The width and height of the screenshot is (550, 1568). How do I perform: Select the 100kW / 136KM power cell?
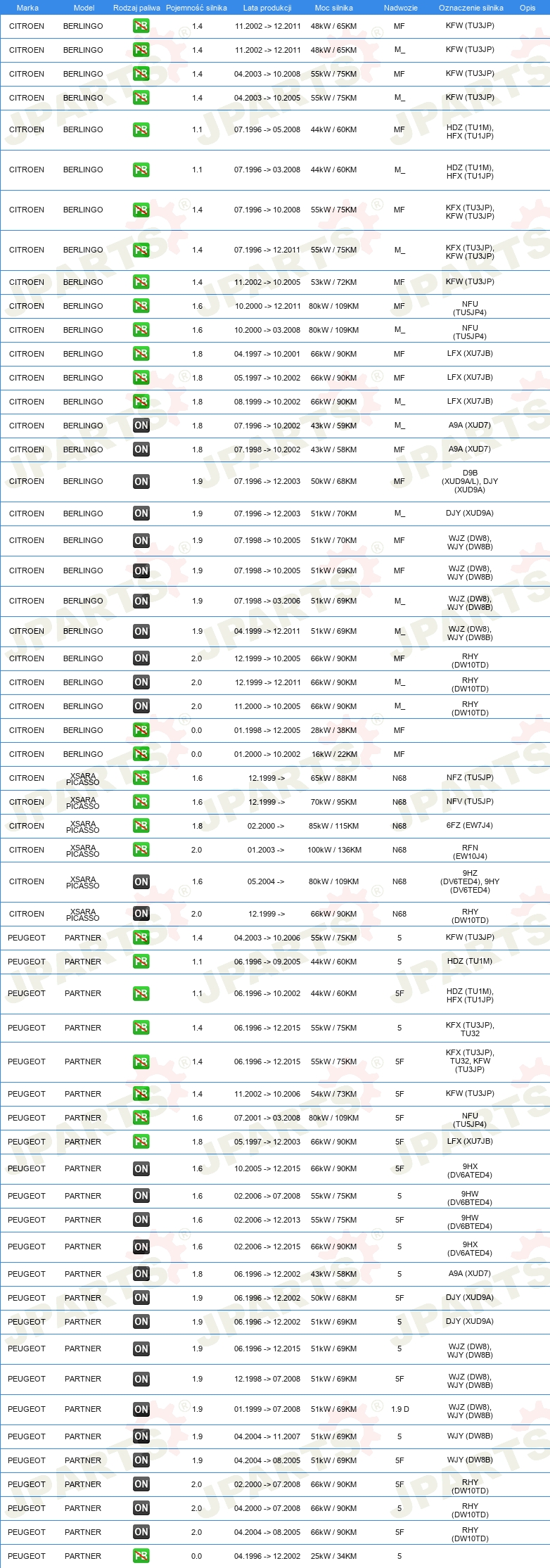point(334,850)
